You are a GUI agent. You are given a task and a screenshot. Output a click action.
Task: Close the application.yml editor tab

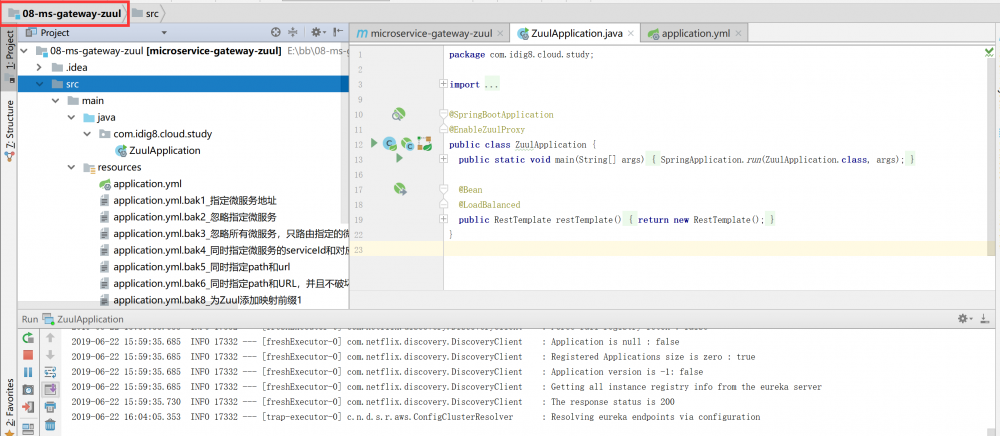738,33
